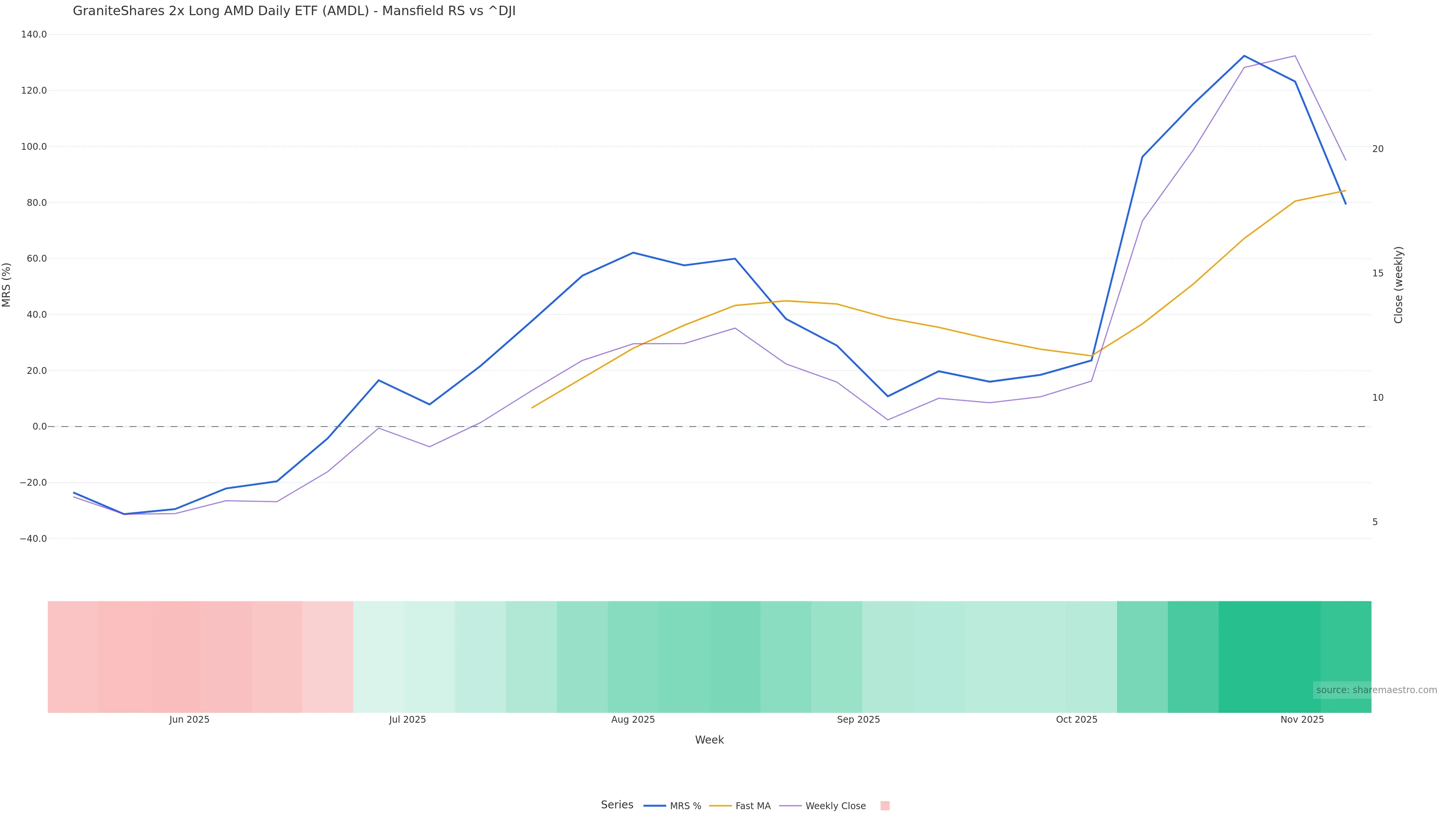Click the pink square legend swatch
This screenshot has width=1456, height=819.
coord(885,806)
